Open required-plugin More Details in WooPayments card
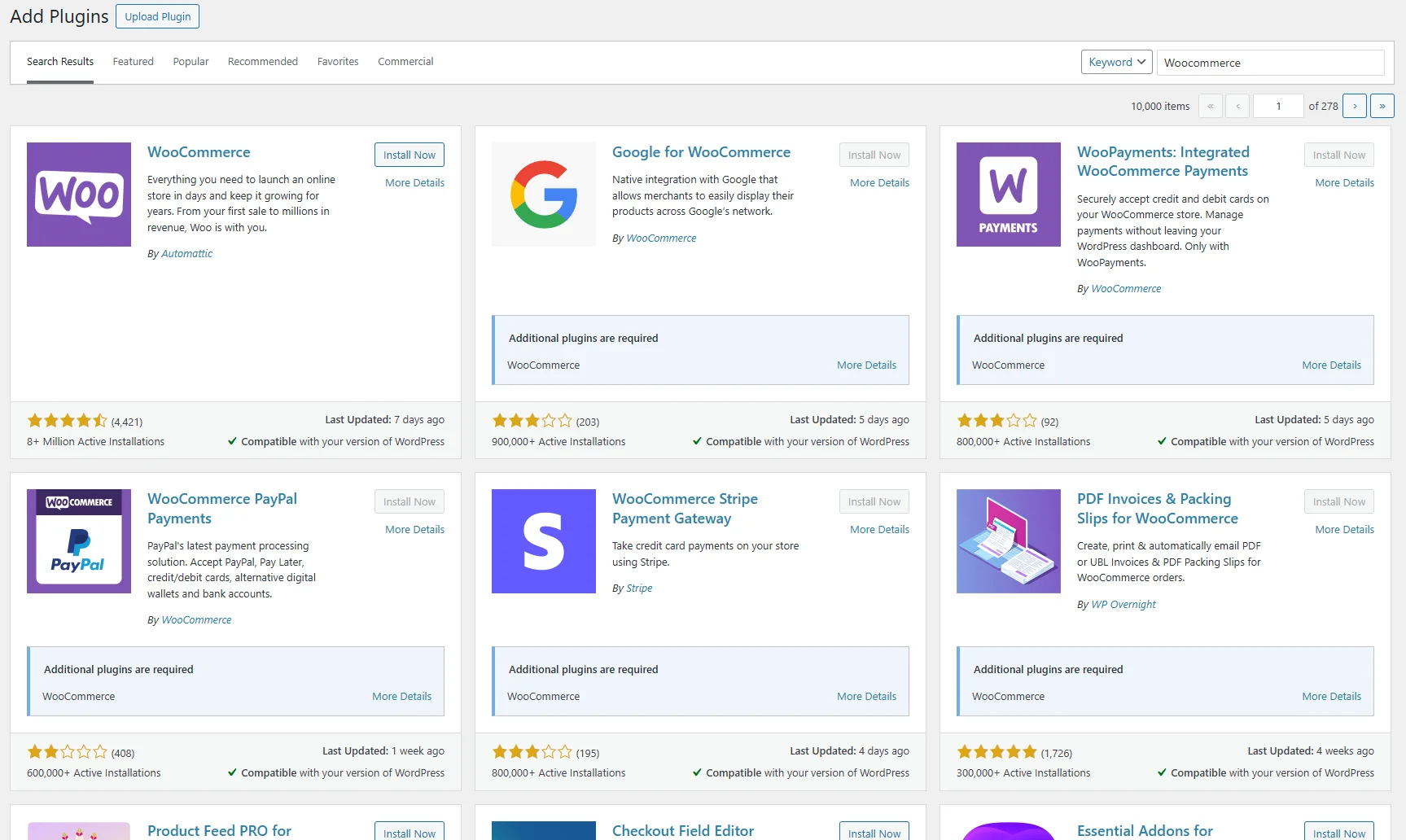Viewport: 1406px width, 840px height. pyautogui.click(x=1332, y=365)
